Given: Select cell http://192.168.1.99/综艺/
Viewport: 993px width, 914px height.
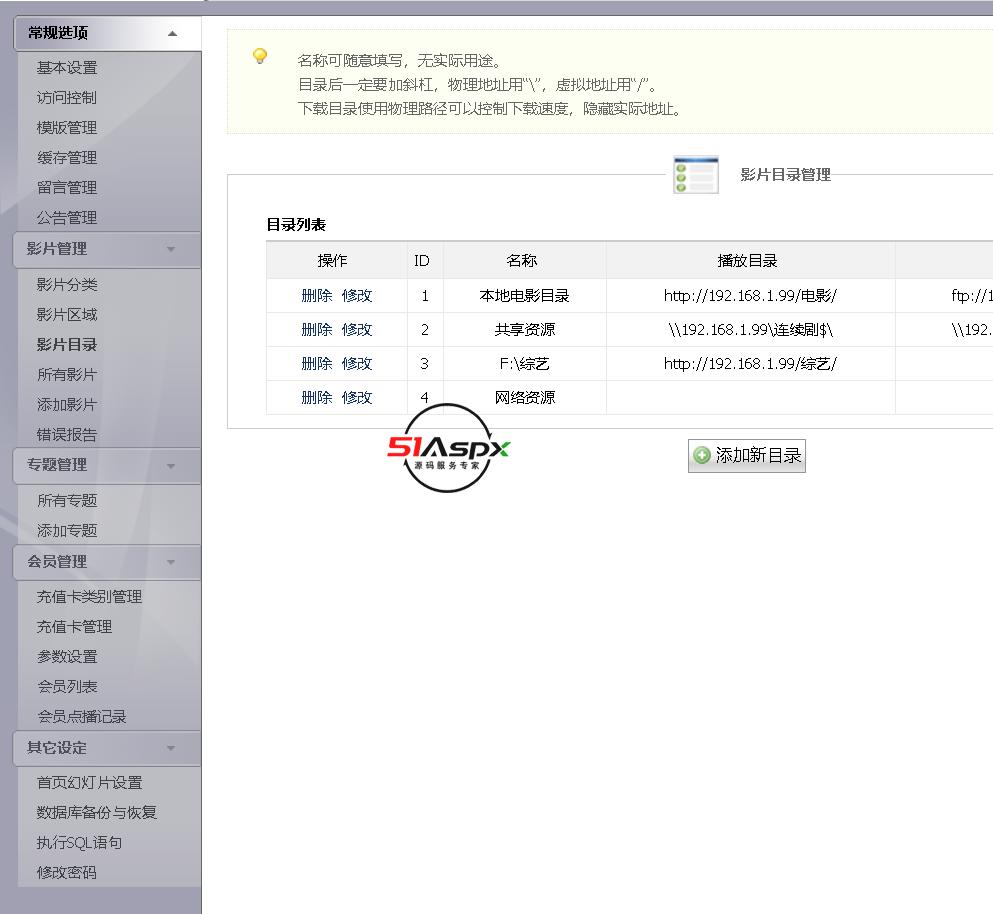Looking at the screenshot, I should 750,364.
